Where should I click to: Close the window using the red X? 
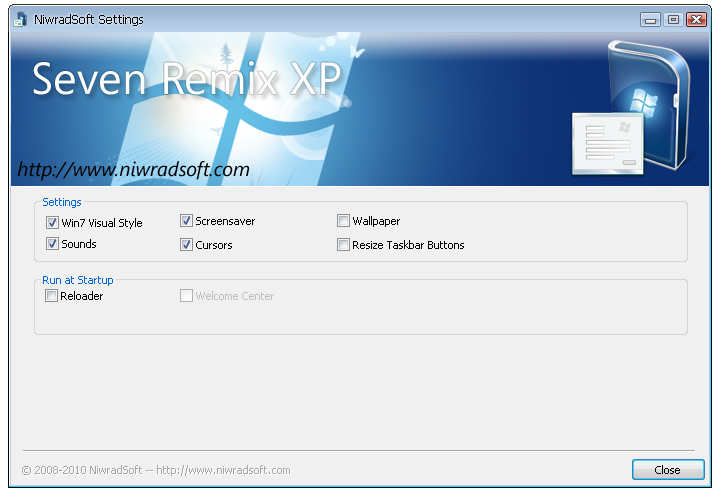(x=696, y=20)
